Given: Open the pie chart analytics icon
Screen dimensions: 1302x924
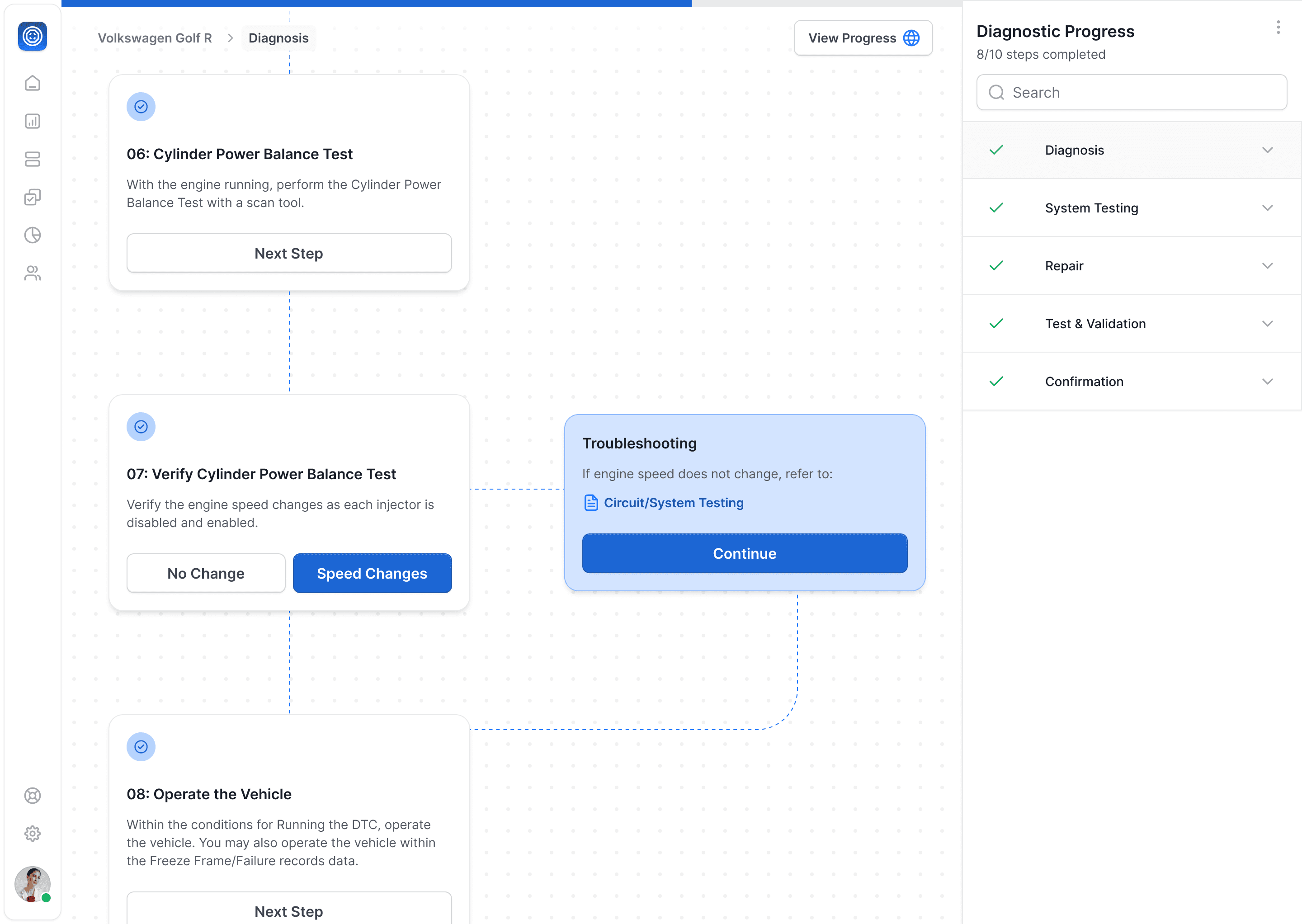Looking at the screenshot, I should [33, 235].
